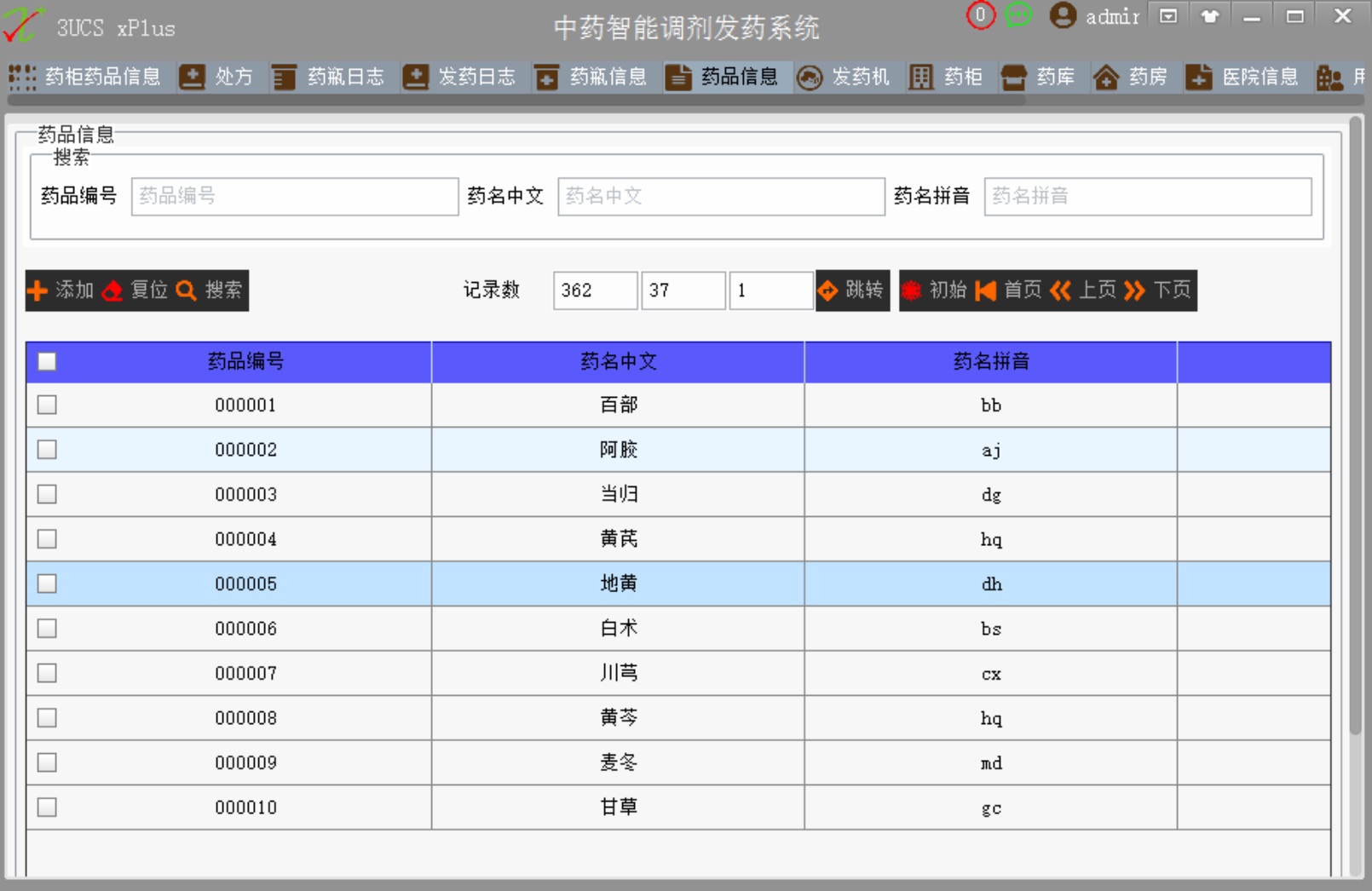Go to 下页 next page
The image size is (1372, 891).
(x=1159, y=290)
